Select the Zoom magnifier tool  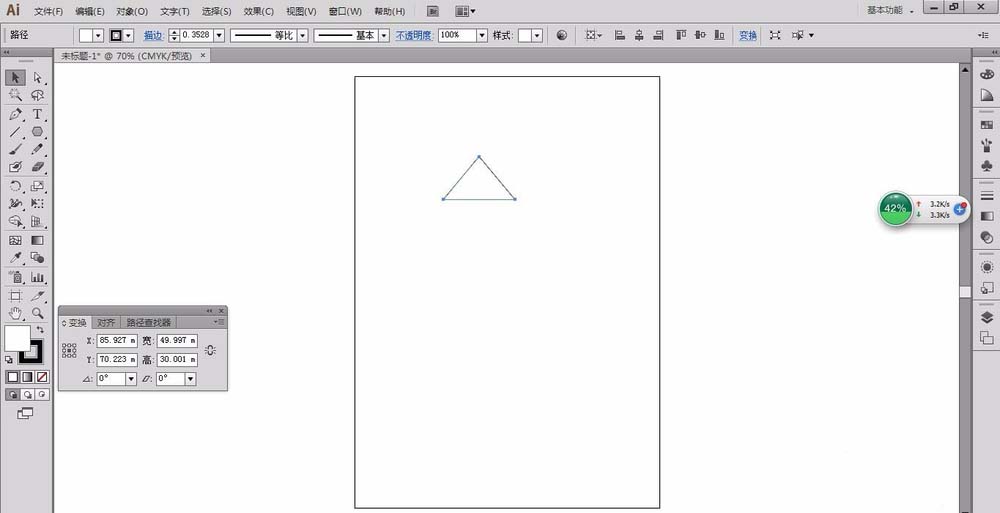38,313
